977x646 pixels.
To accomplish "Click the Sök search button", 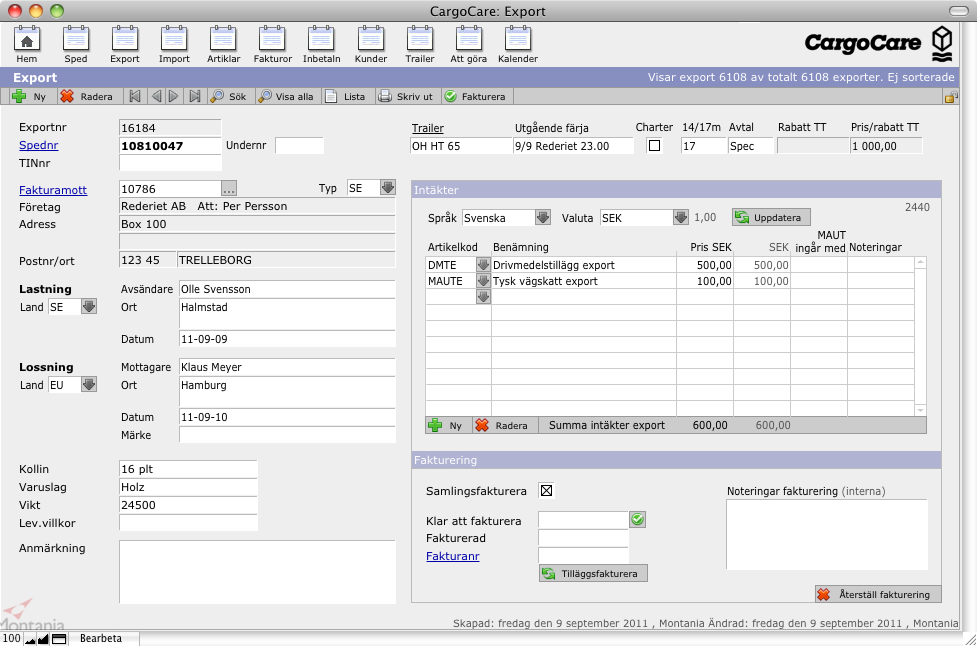I will point(229,97).
